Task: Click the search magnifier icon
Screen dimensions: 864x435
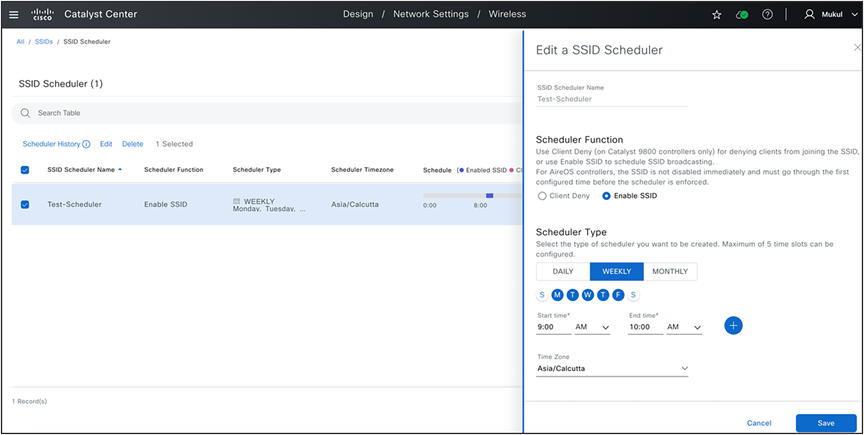Action: click(25, 113)
